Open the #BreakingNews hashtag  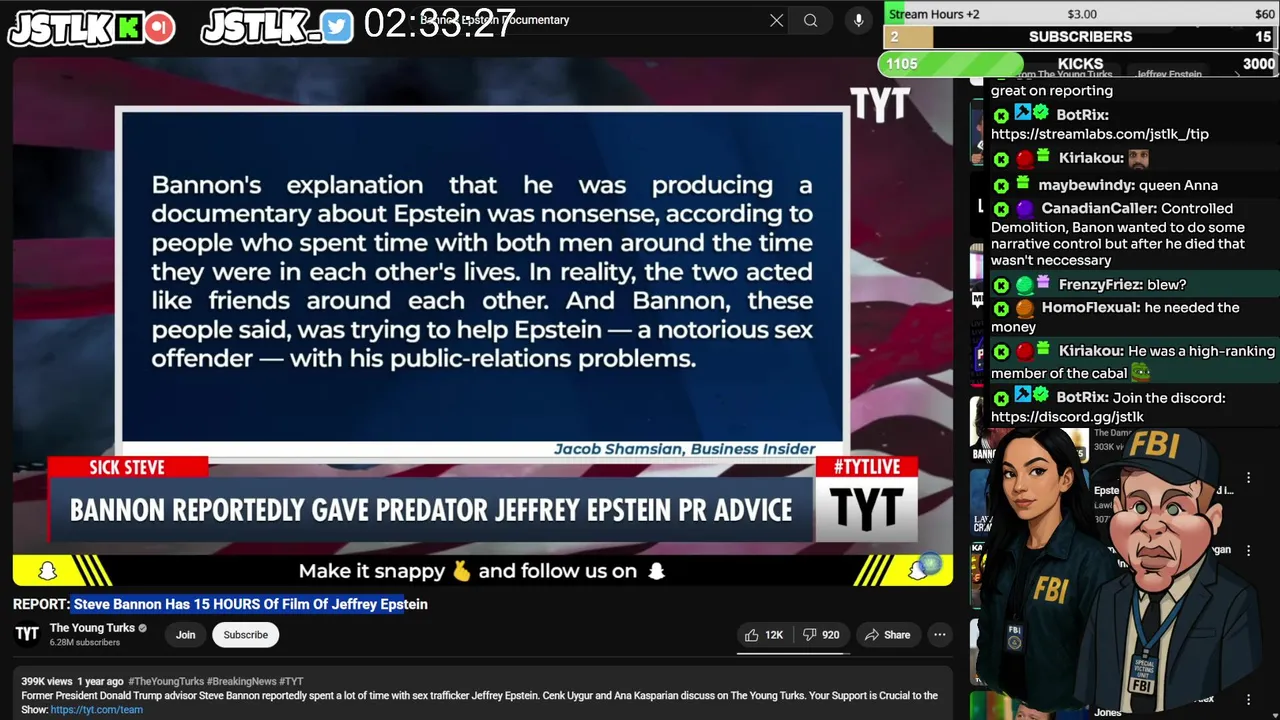pyautogui.click(x=241, y=682)
